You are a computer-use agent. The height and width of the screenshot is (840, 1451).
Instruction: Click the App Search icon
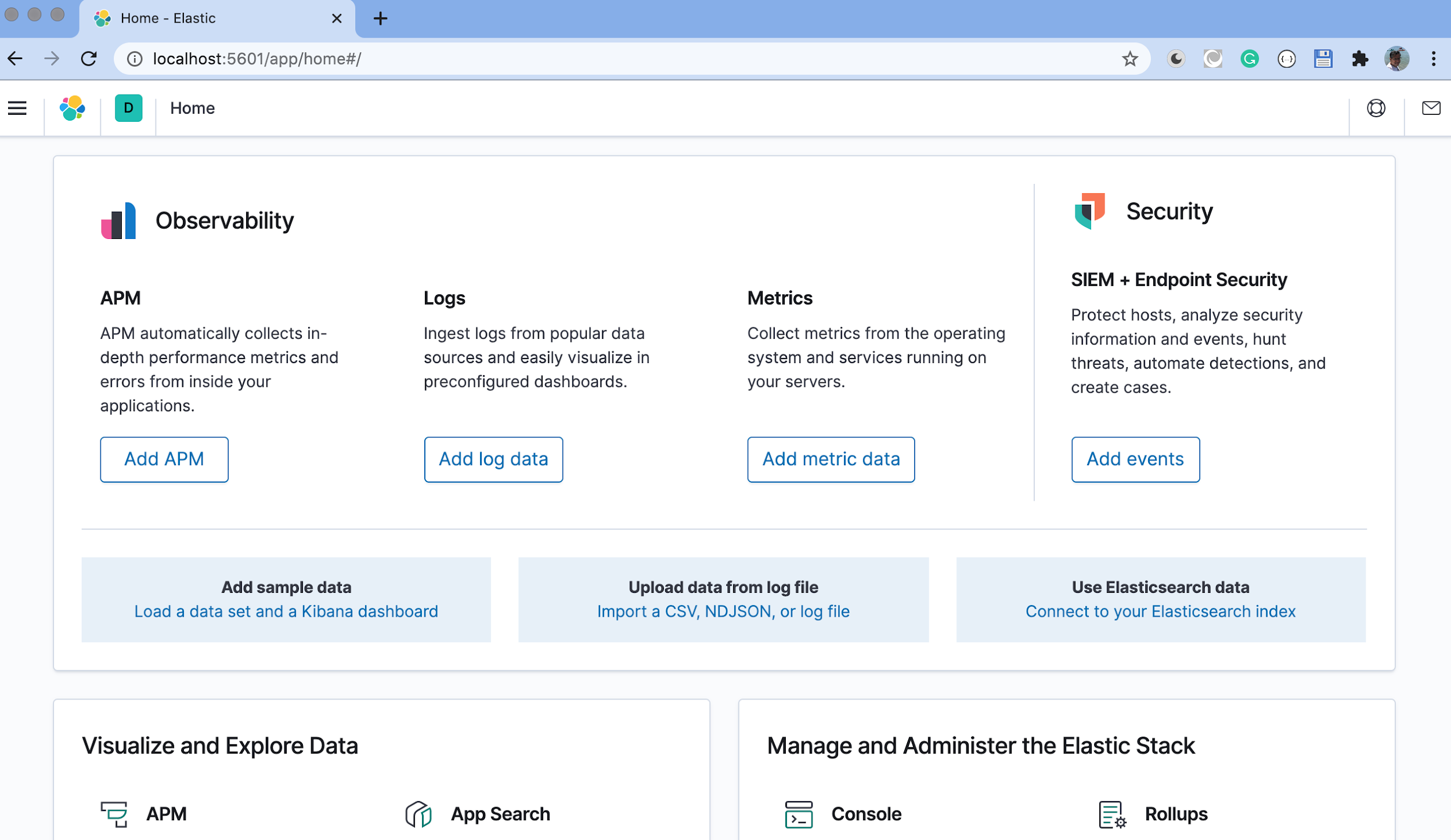click(418, 813)
